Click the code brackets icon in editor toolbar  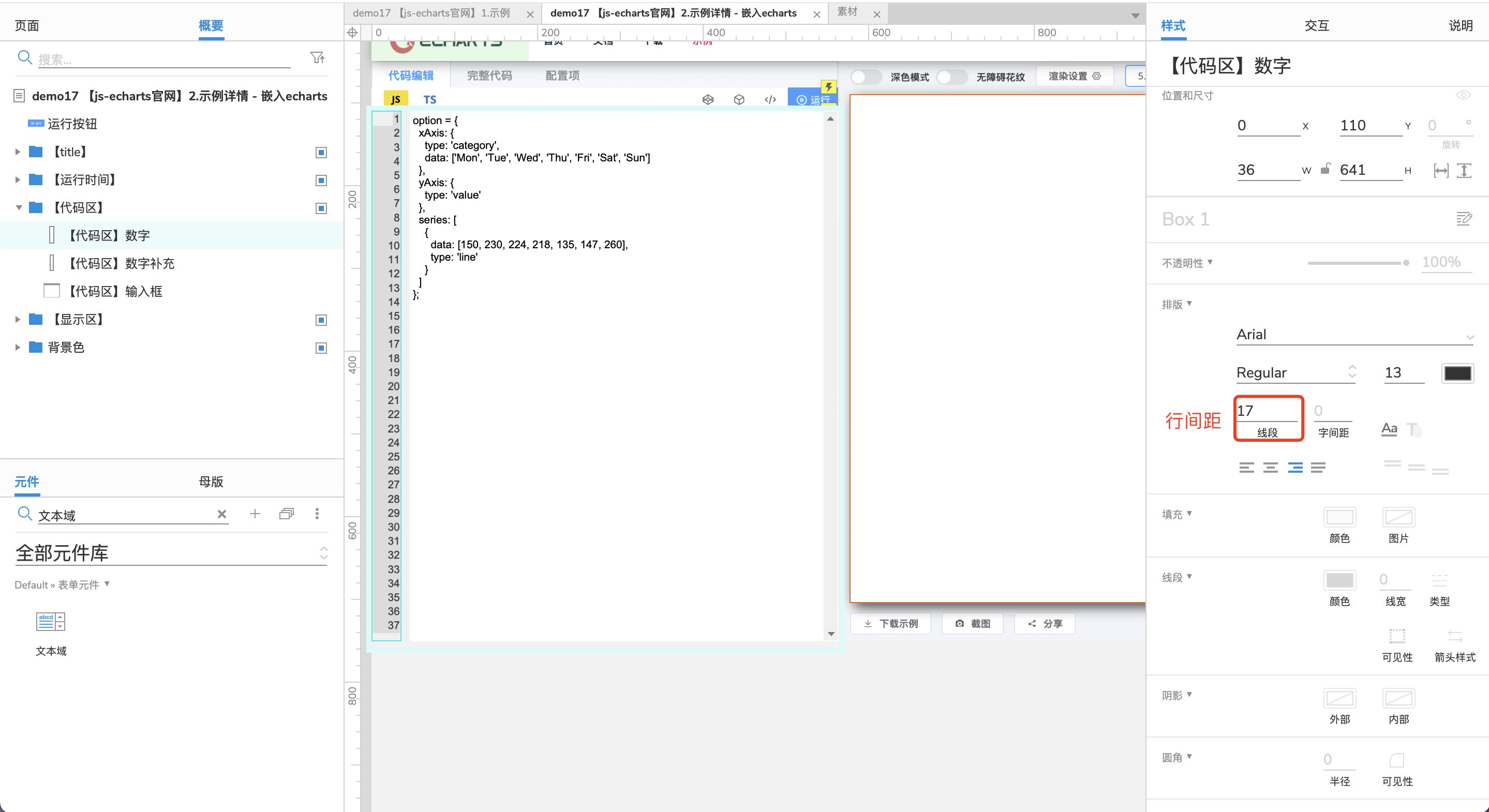point(770,99)
